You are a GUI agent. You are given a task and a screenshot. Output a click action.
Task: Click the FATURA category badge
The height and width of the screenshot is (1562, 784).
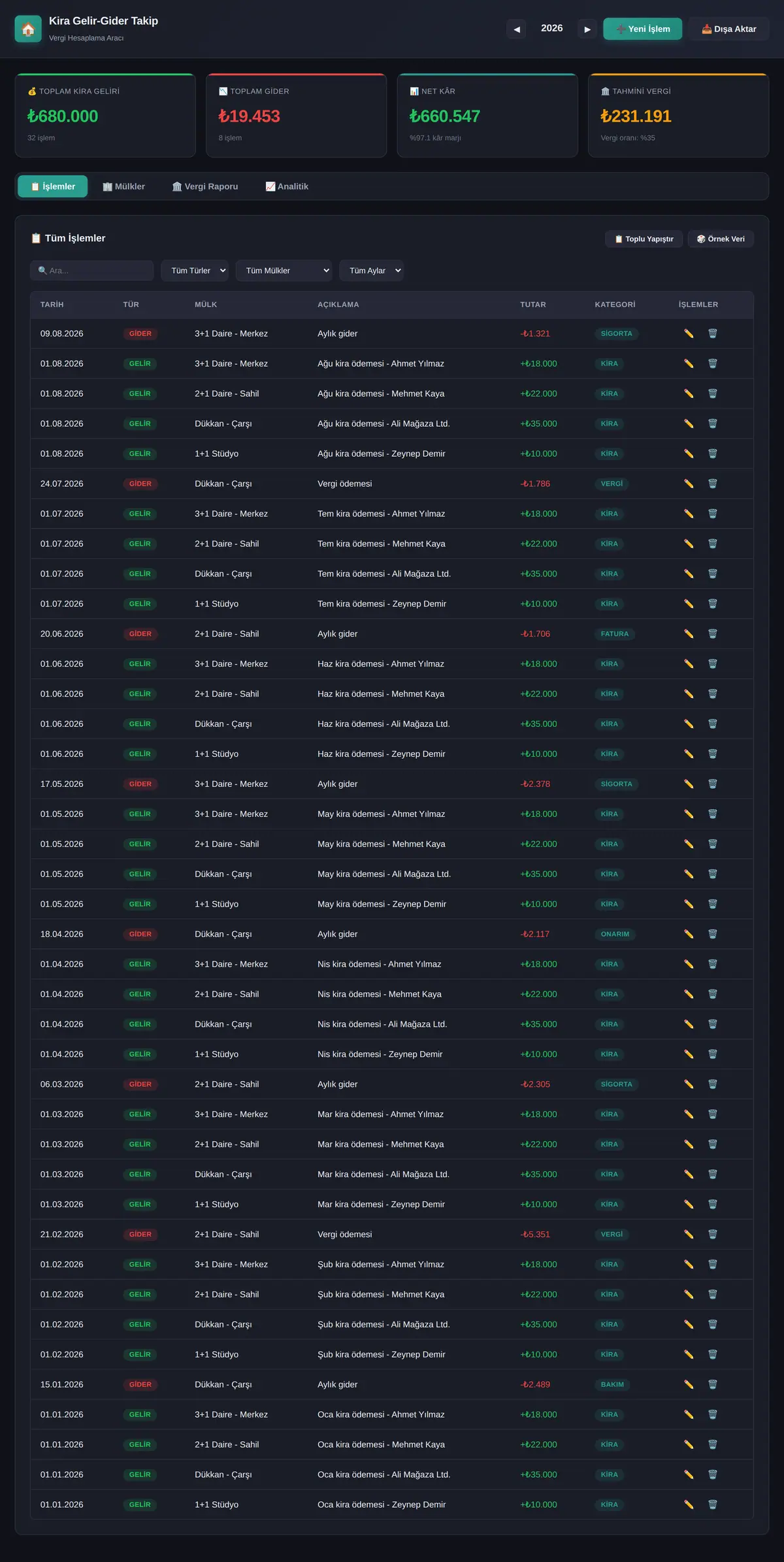pyautogui.click(x=615, y=634)
